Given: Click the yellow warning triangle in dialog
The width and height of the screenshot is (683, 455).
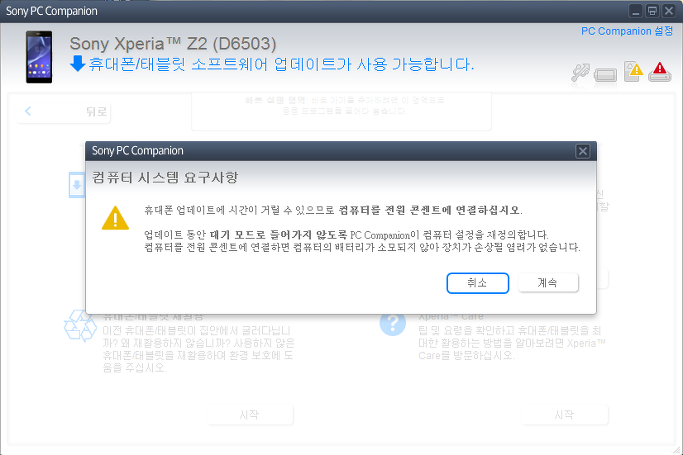Looking at the screenshot, I should 115,218.
